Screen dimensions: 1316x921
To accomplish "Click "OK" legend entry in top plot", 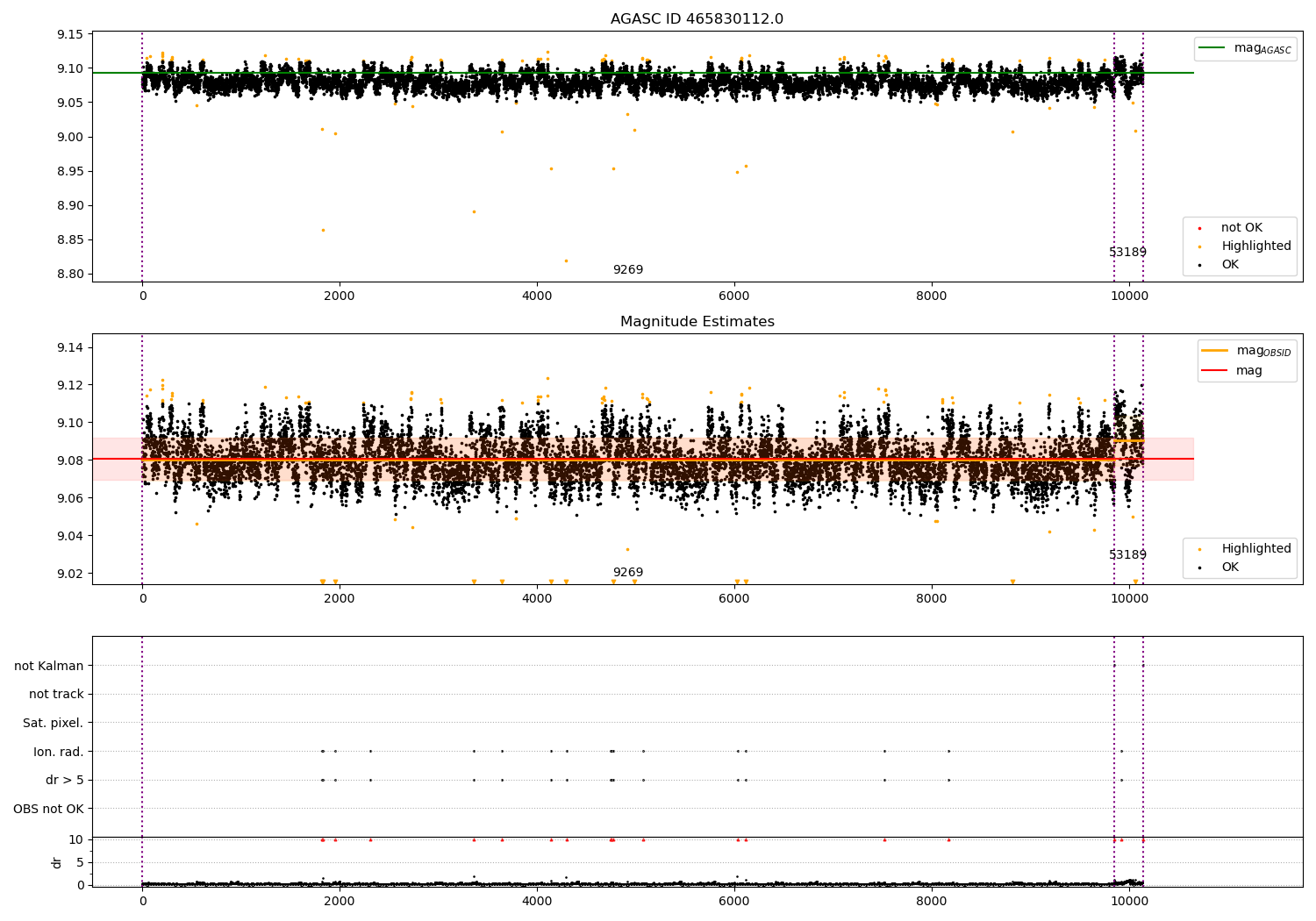I will click(x=1230, y=265).
